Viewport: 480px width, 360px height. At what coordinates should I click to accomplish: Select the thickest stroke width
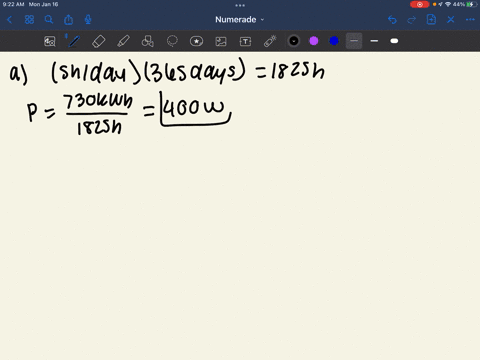tap(394, 41)
